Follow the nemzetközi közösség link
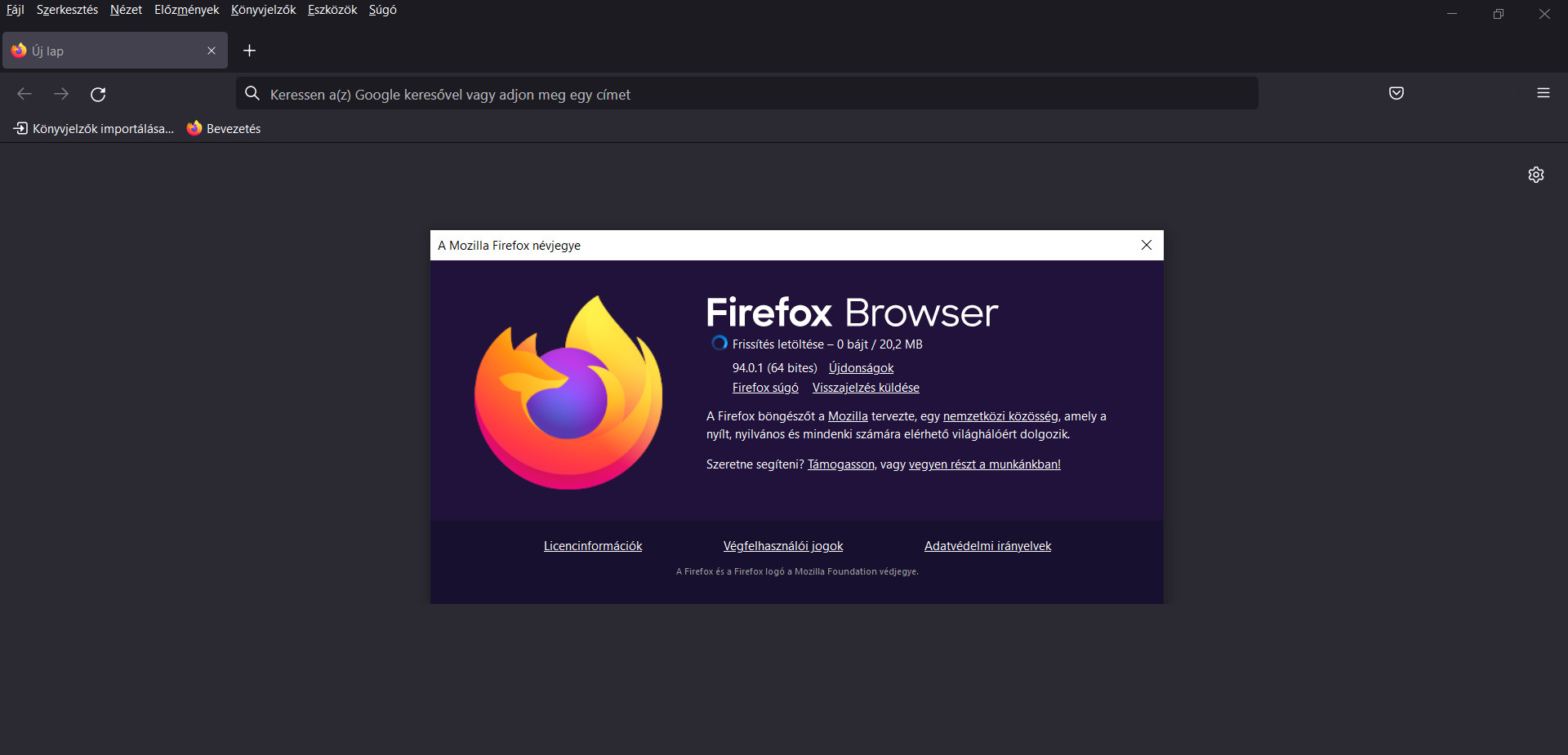This screenshot has height=755, width=1568. click(x=1000, y=416)
